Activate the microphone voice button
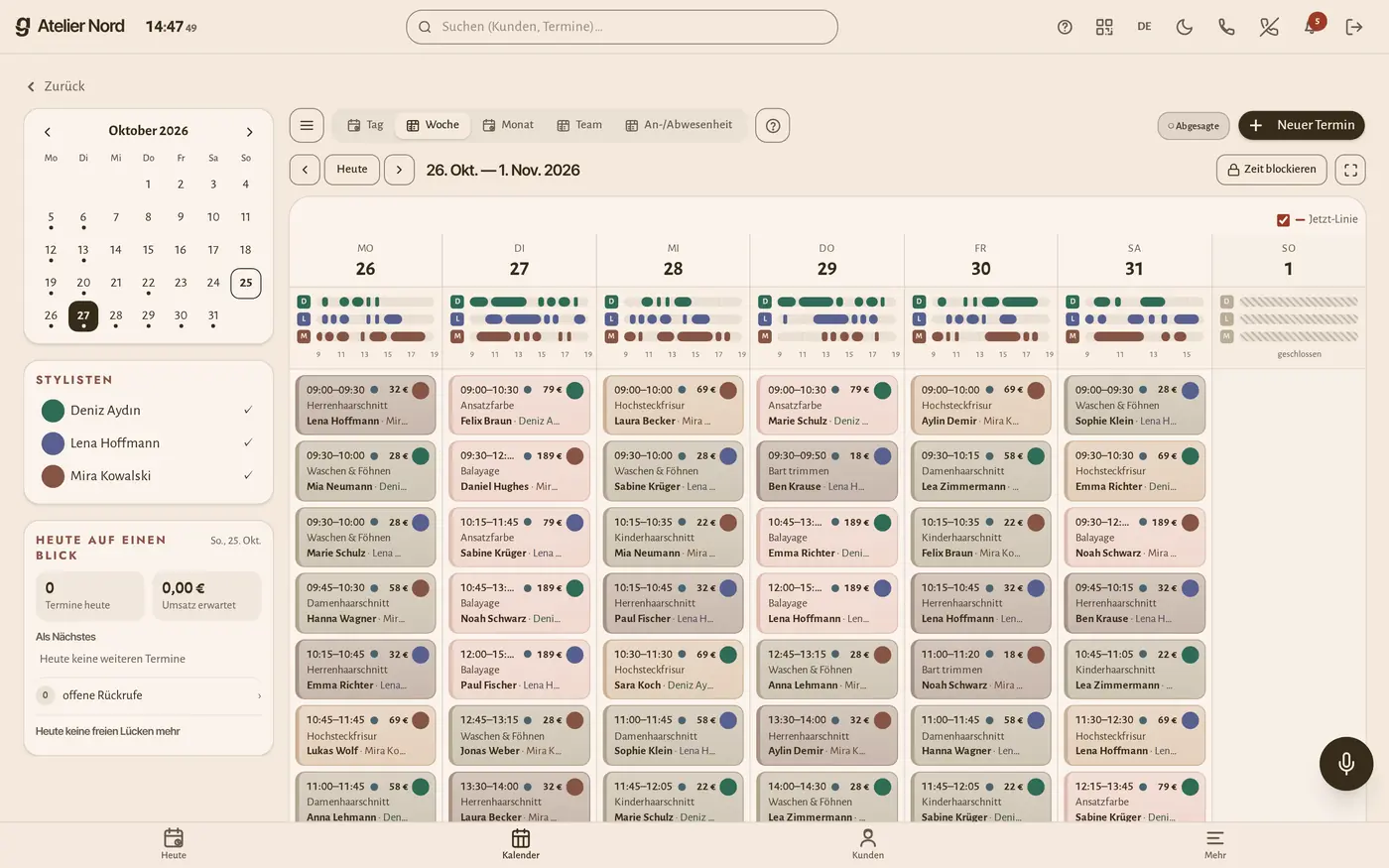The height and width of the screenshot is (868, 1389). [1346, 763]
